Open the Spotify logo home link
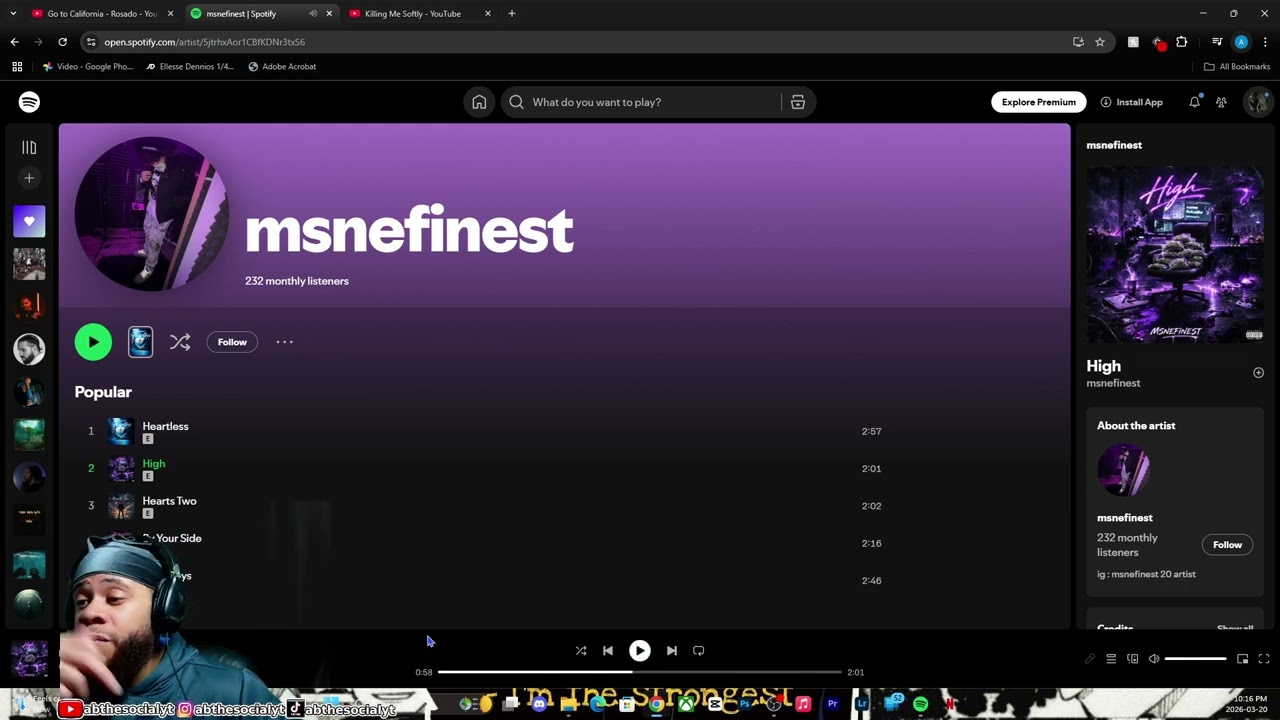Image resolution: width=1280 pixels, height=720 pixels. [x=29, y=102]
